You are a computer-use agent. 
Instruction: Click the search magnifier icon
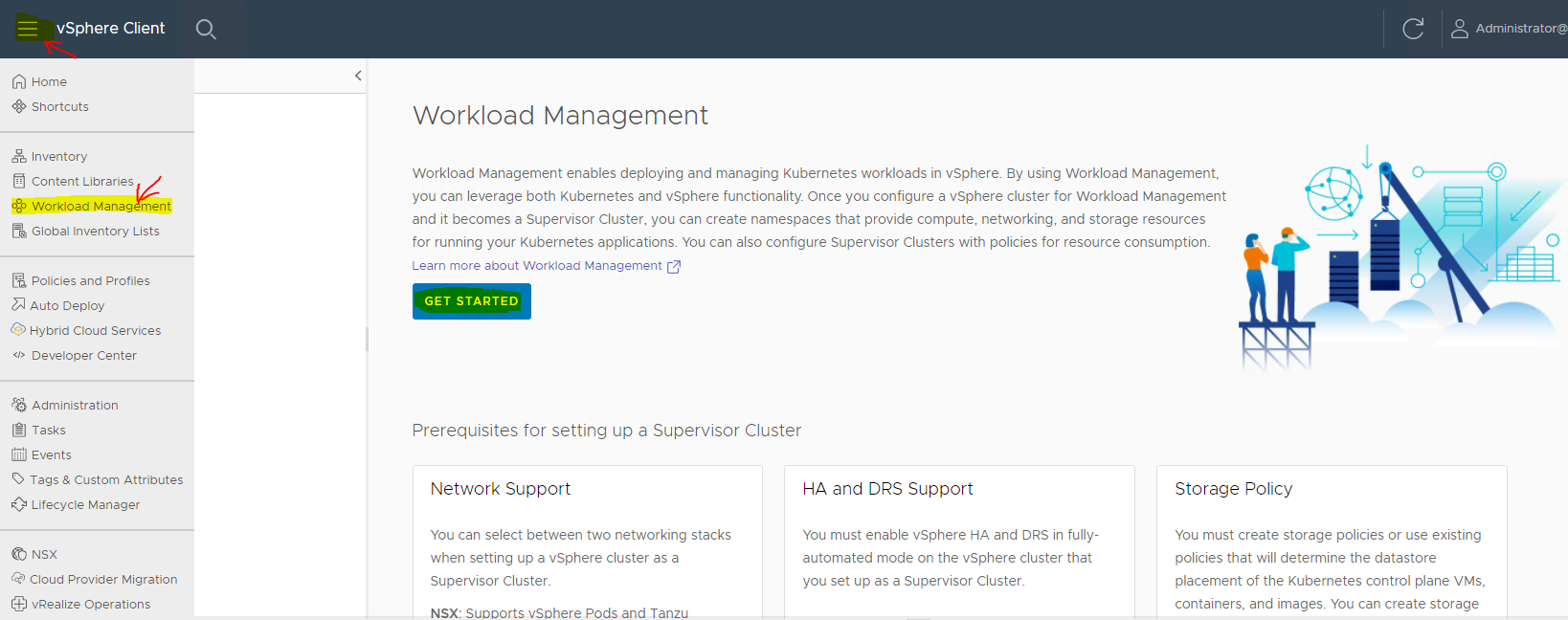tap(206, 29)
